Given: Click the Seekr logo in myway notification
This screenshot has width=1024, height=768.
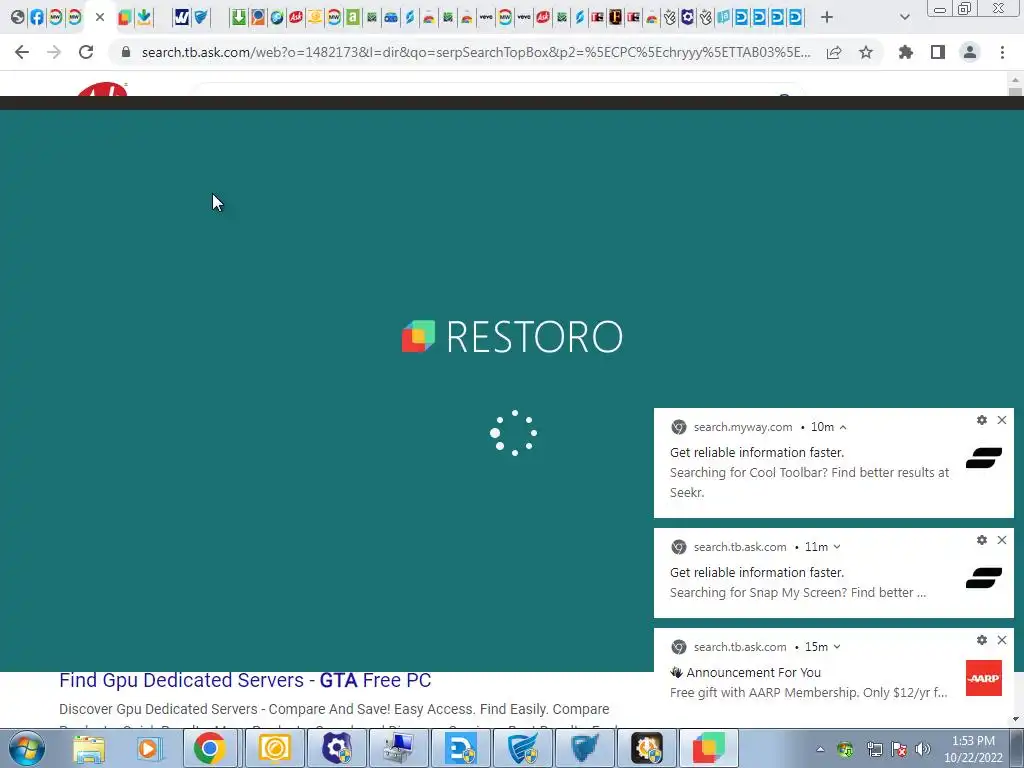Looking at the screenshot, I should pyautogui.click(x=984, y=458).
